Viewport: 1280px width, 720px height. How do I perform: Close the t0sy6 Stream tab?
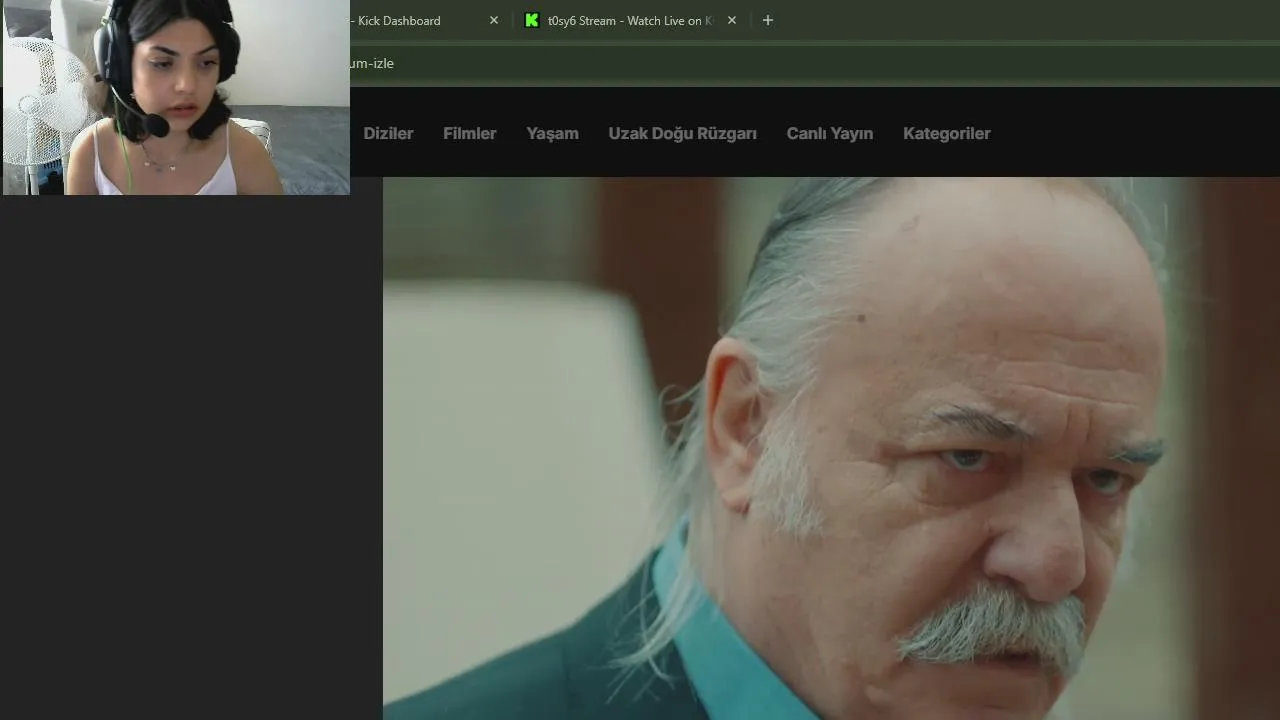tap(732, 20)
